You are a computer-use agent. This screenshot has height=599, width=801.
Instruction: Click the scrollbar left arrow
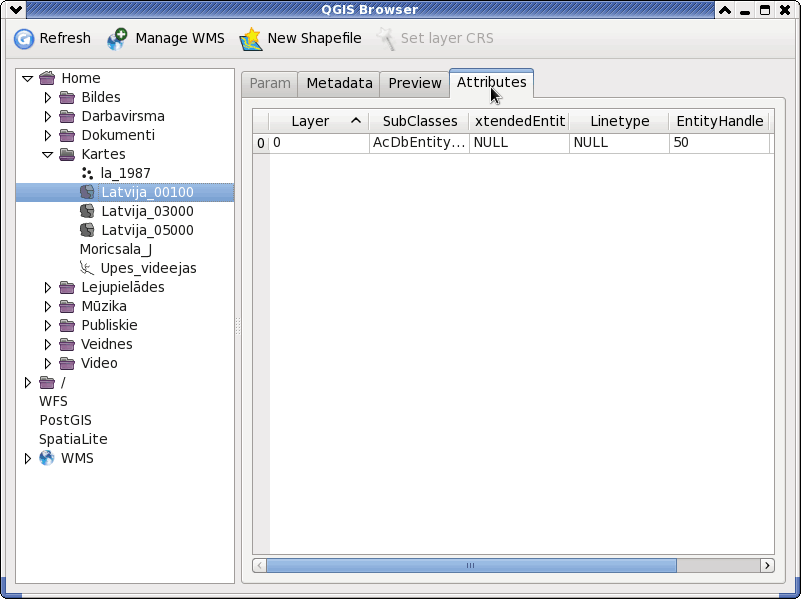coord(260,565)
